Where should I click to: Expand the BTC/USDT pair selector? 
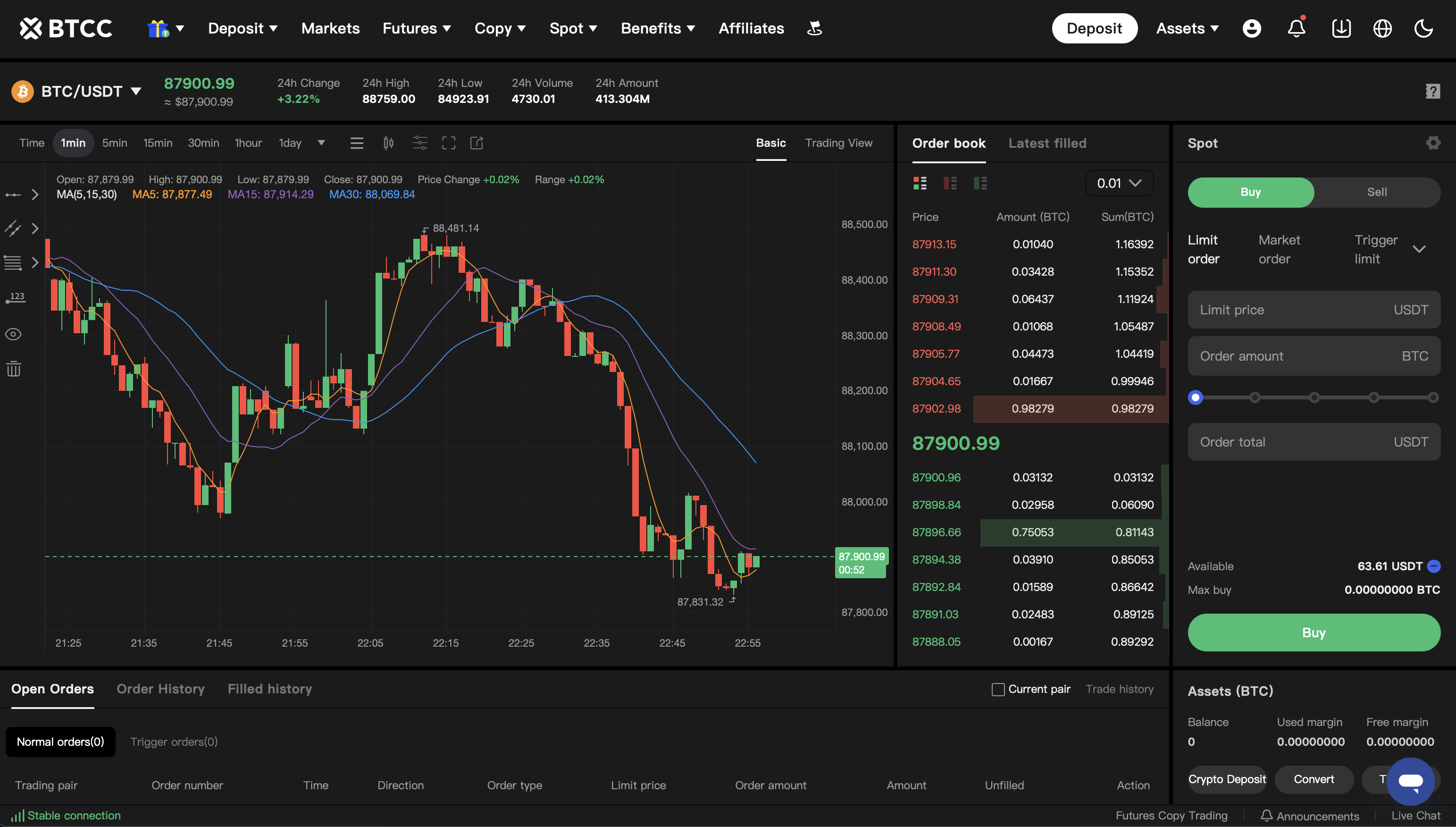(136, 91)
